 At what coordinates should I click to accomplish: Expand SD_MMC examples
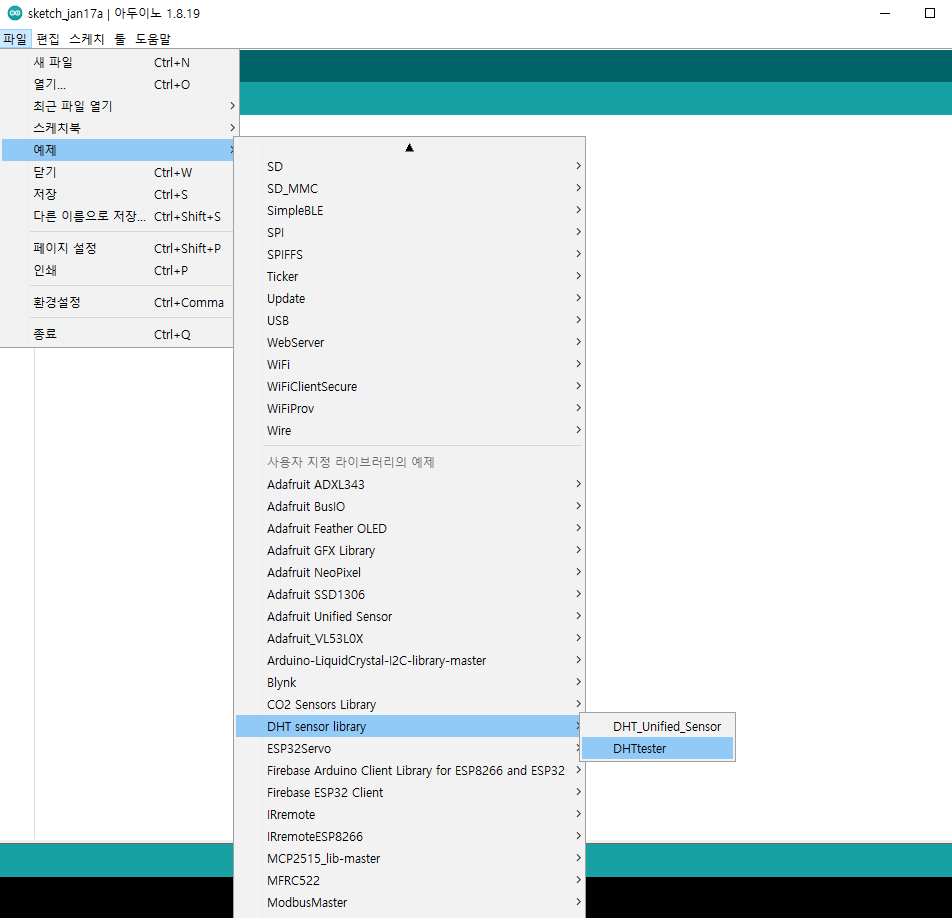tap(410, 188)
